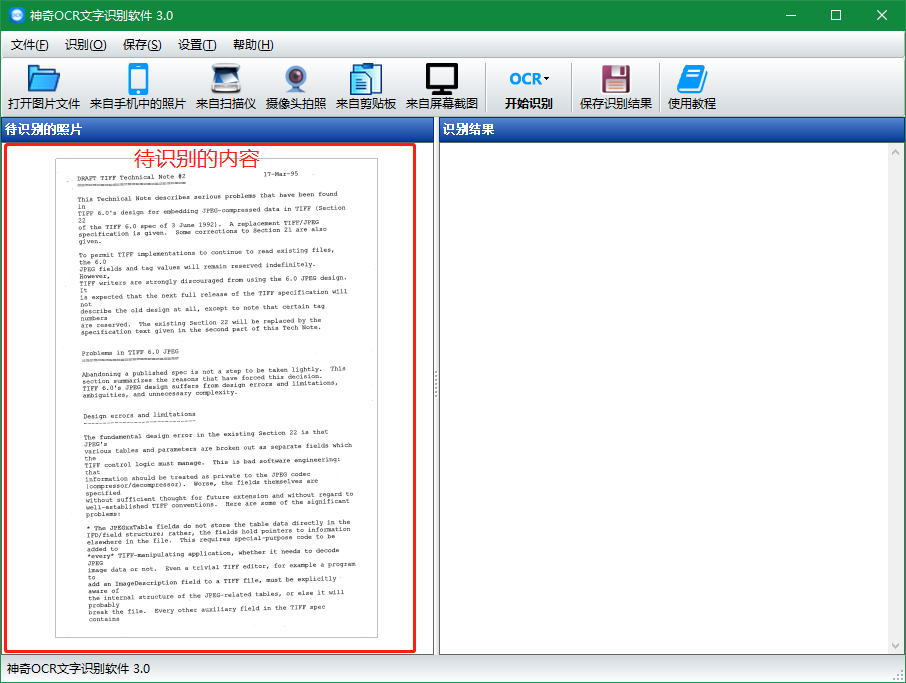906x683 pixels.
Task: Maximize the OCR application window
Action: point(836,15)
